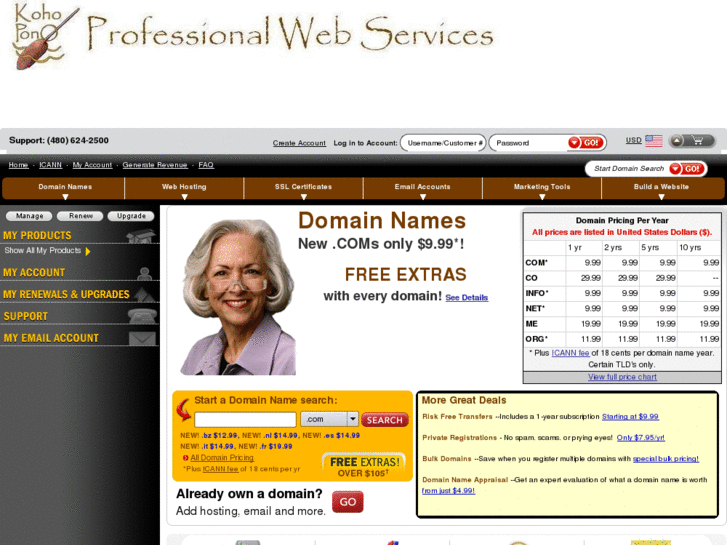Click the FREE EXTRAS! over $105 badge

click(364, 467)
